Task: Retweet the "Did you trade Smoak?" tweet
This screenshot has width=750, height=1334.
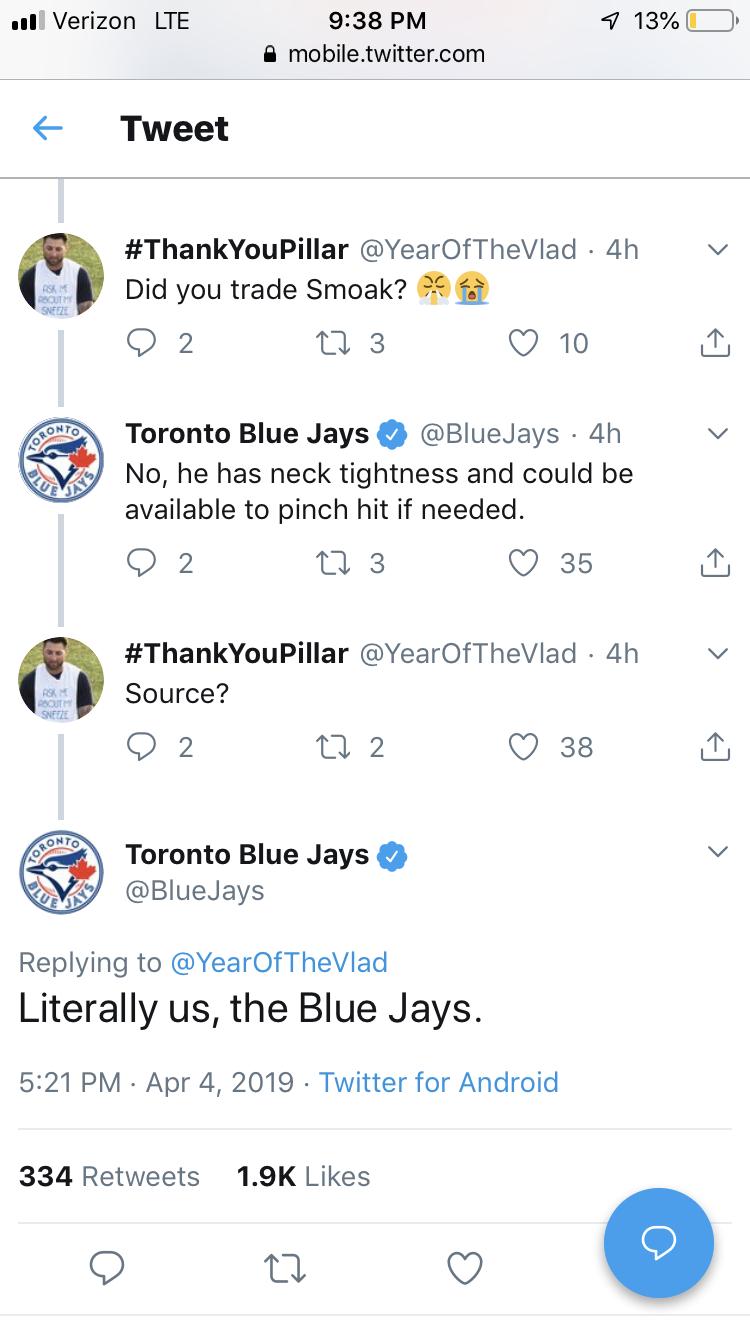Action: 329,343
